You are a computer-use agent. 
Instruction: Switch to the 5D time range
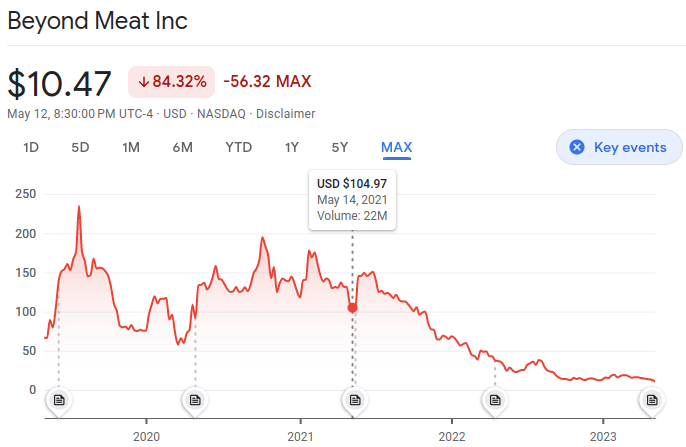(x=80, y=147)
